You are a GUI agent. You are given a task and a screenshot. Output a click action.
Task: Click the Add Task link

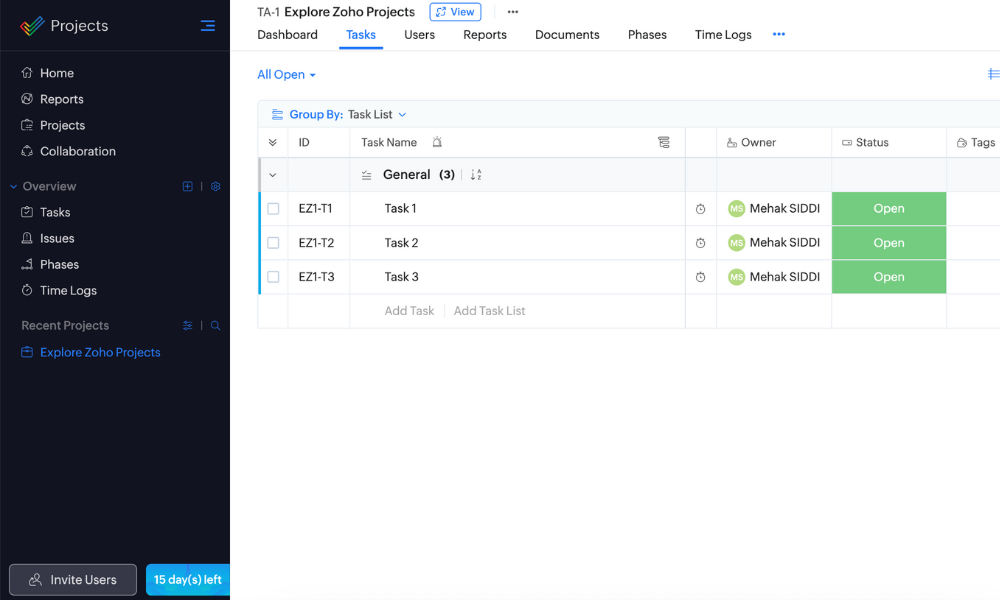pyautogui.click(x=409, y=311)
